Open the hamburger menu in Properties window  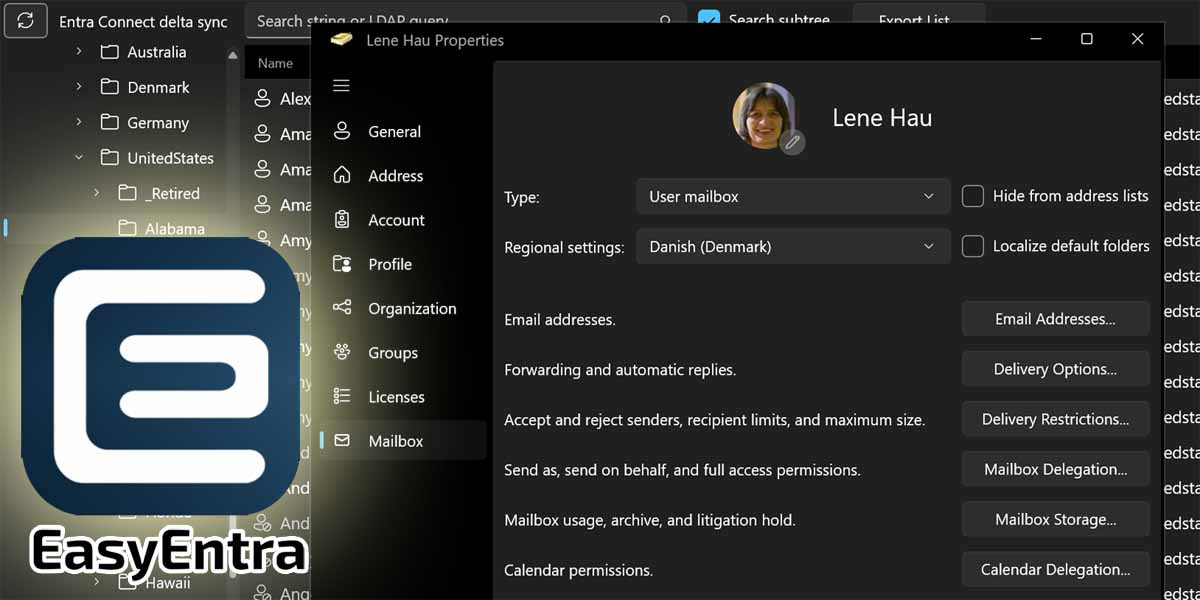point(341,86)
